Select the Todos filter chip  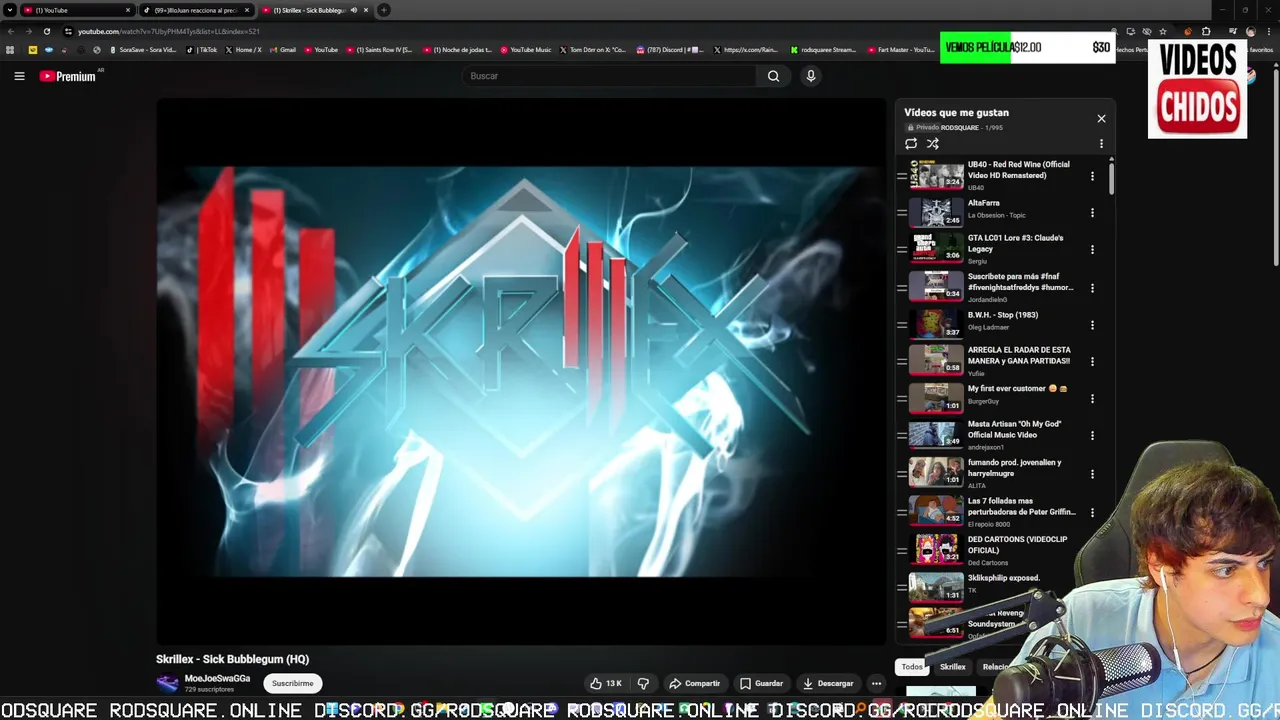(x=912, y=667)
